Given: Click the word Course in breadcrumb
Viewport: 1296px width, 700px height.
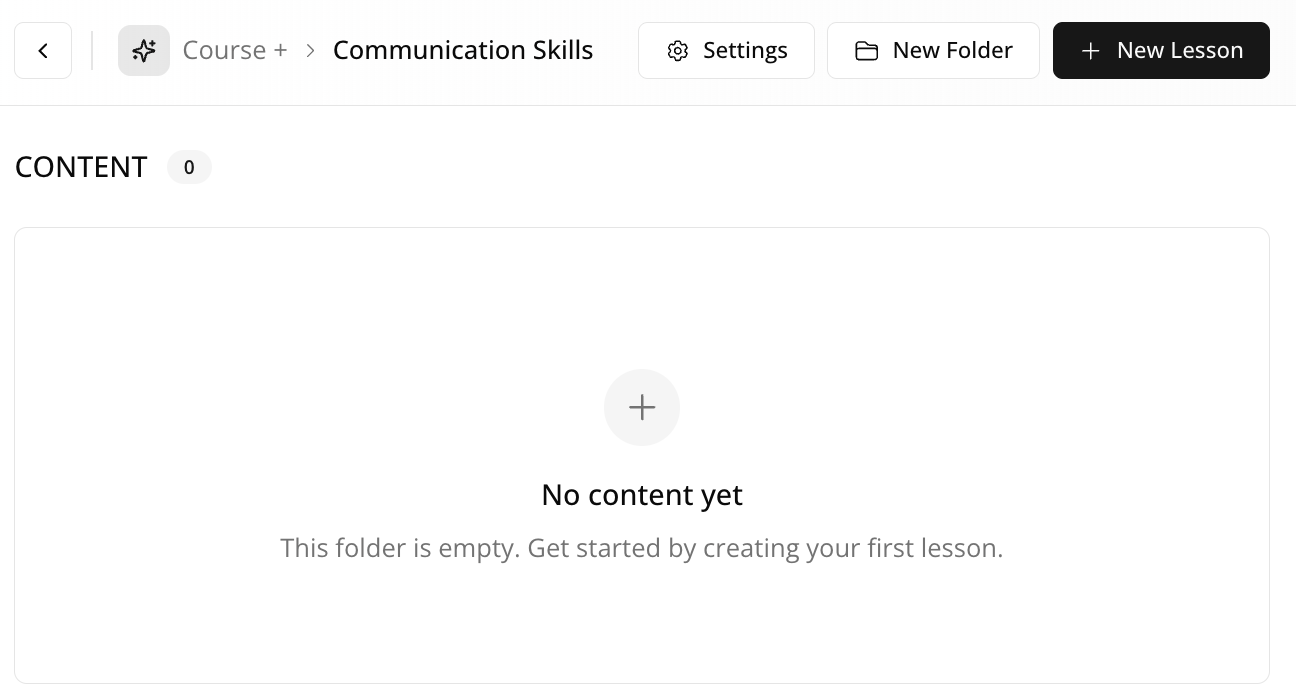Looking at the screenshot, I should coord(224,50).
